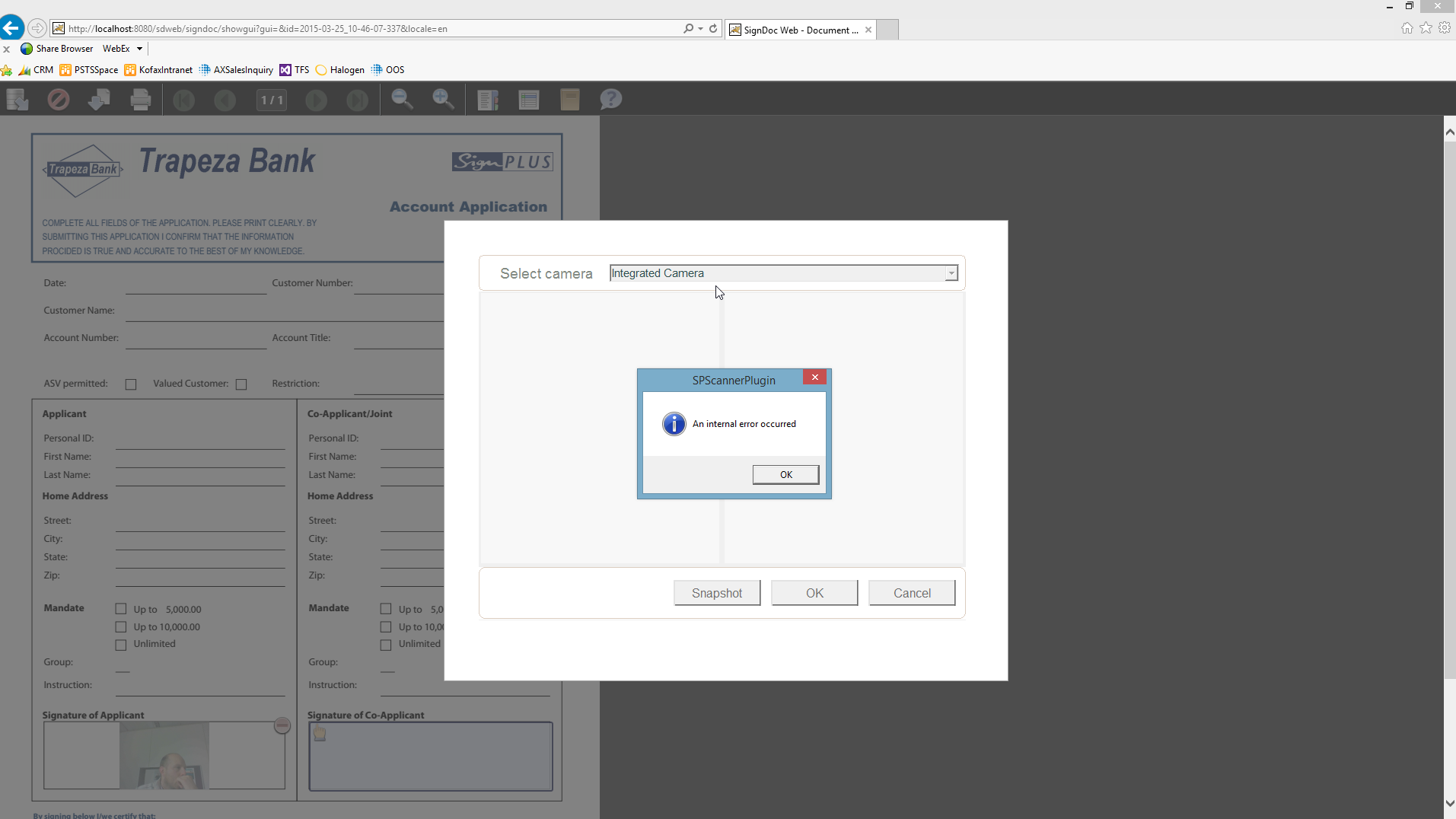Open Halogen favorites link

click(x=339, y=70)
